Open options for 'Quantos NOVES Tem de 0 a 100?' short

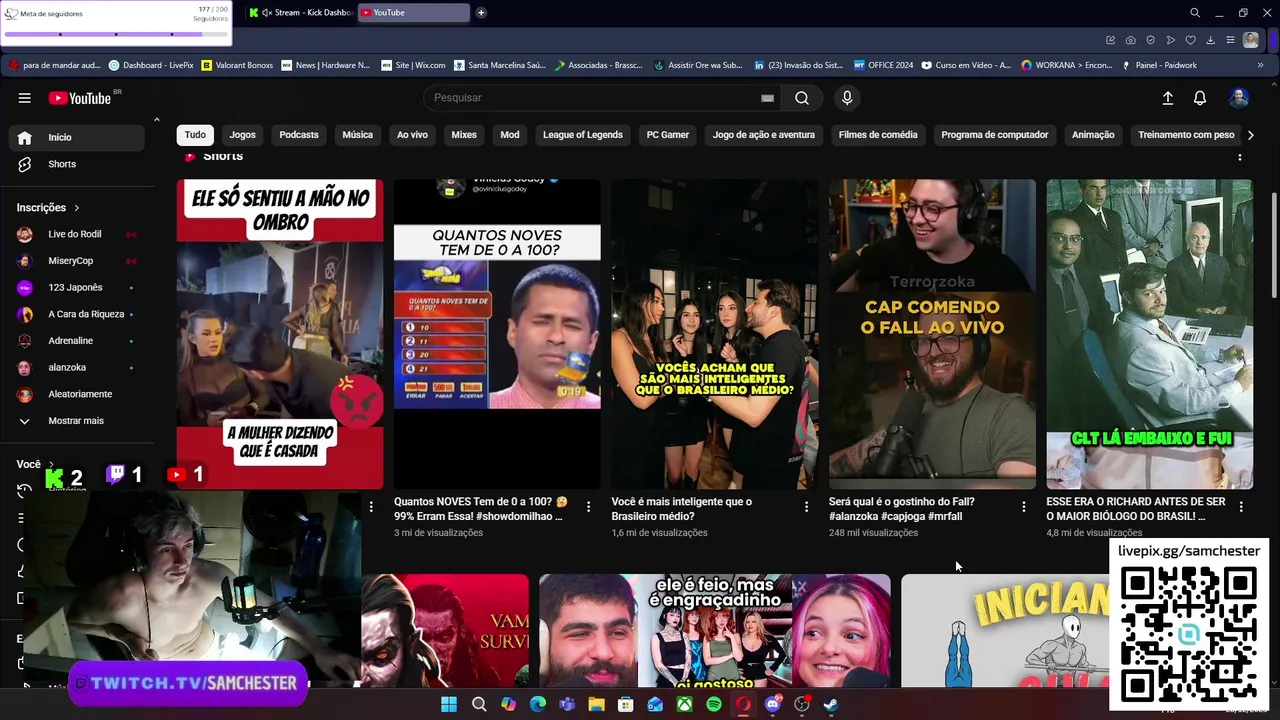click(588, 507)
